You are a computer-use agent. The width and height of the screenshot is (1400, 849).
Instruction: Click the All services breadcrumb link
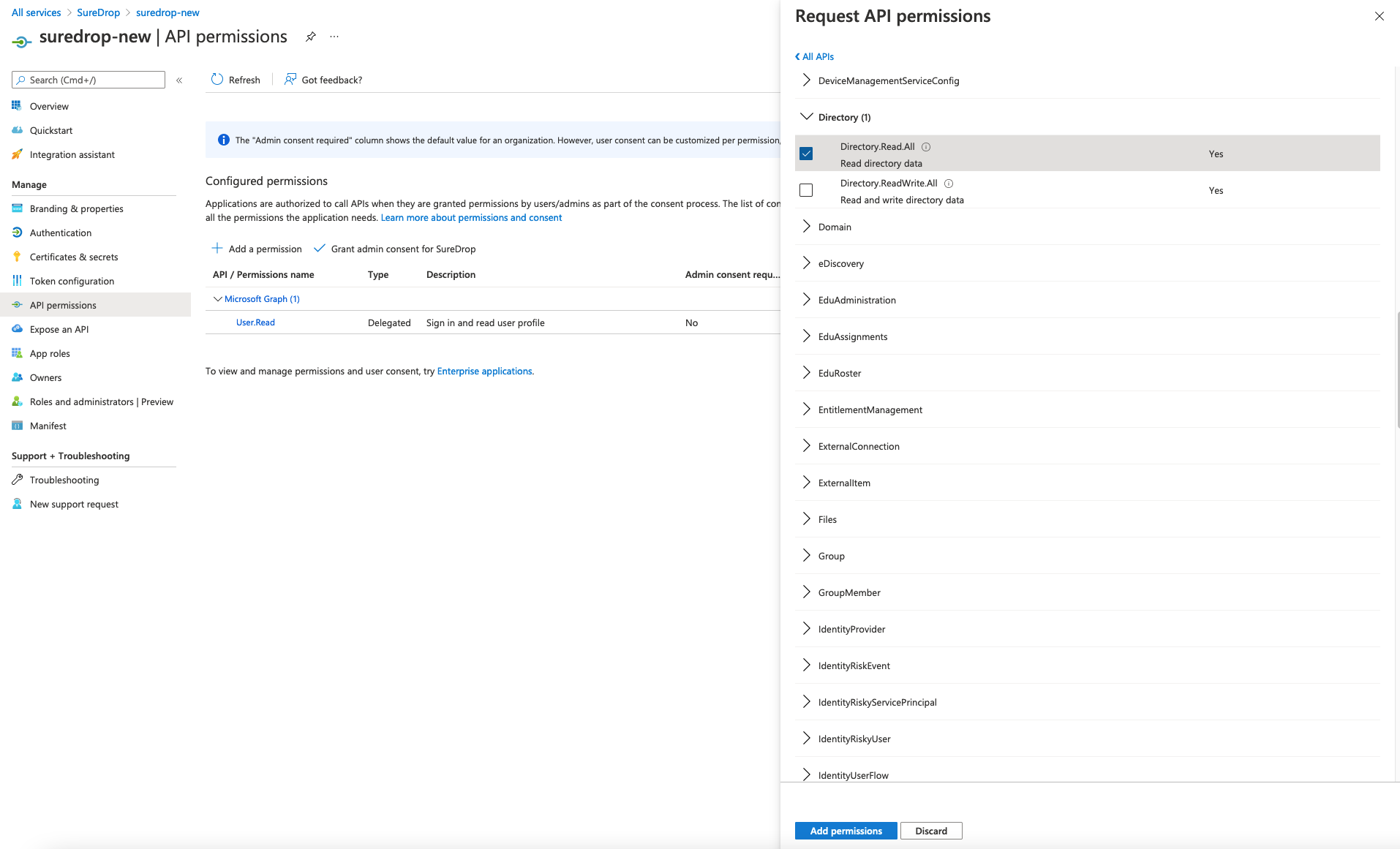(x=36, y=12)
